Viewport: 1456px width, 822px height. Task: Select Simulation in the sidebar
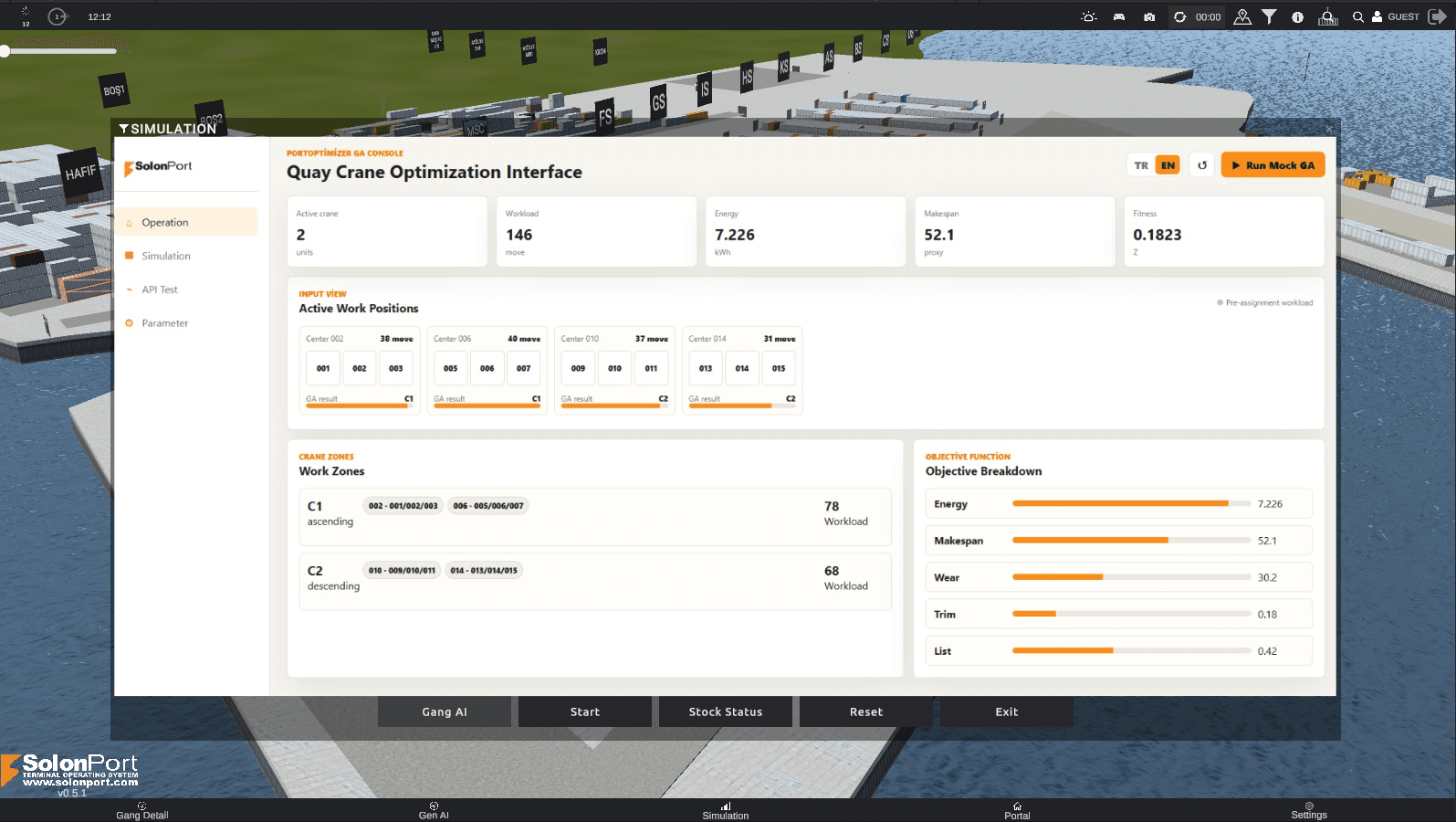tap(186, 256)
